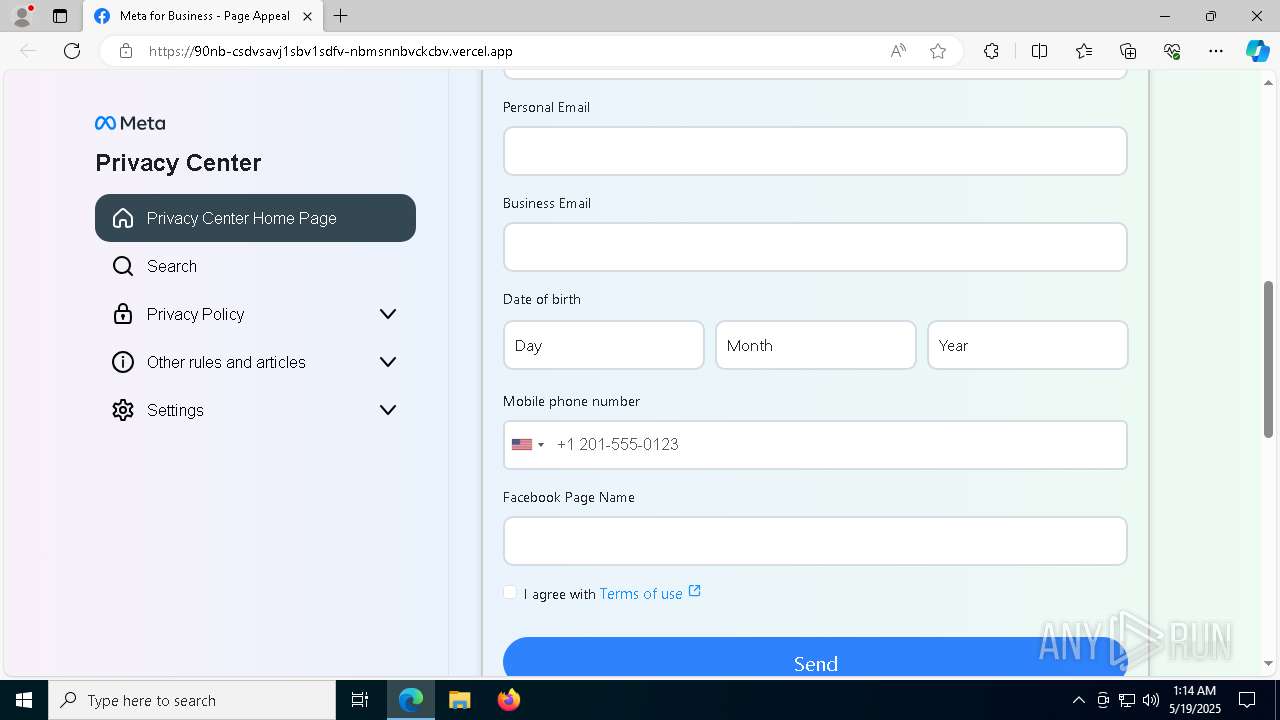The image size is (1280, 720).
Task: Go back with the browser back arrow
Action: click(28, 51)
